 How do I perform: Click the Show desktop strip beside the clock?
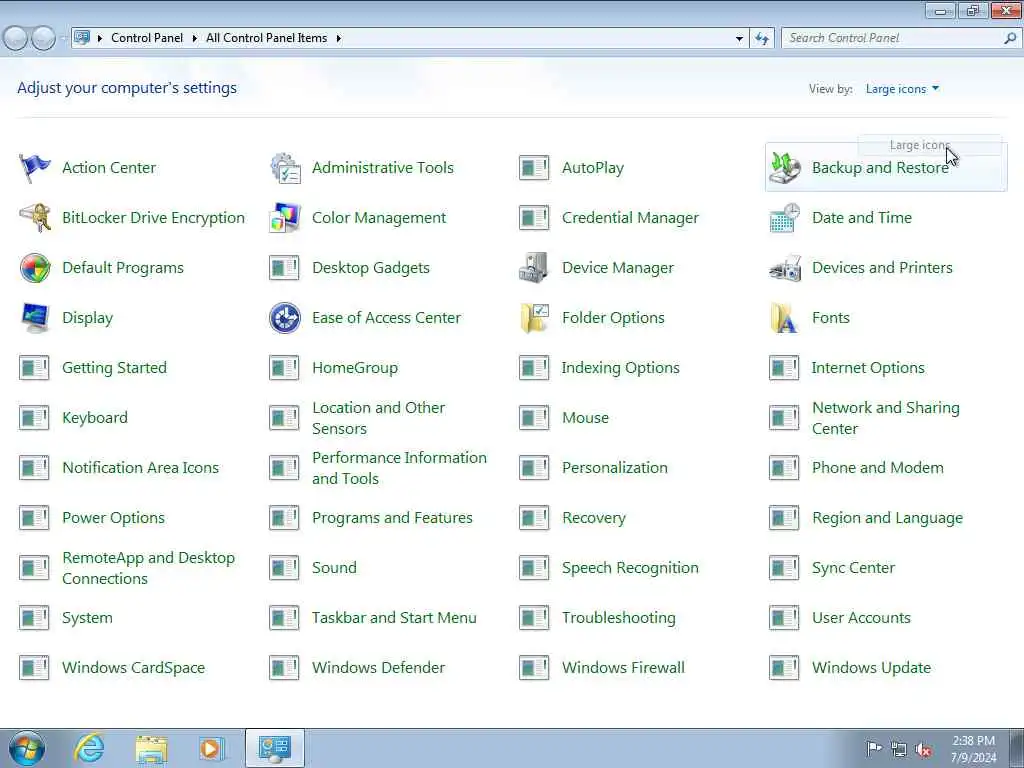click(1016, 748)
